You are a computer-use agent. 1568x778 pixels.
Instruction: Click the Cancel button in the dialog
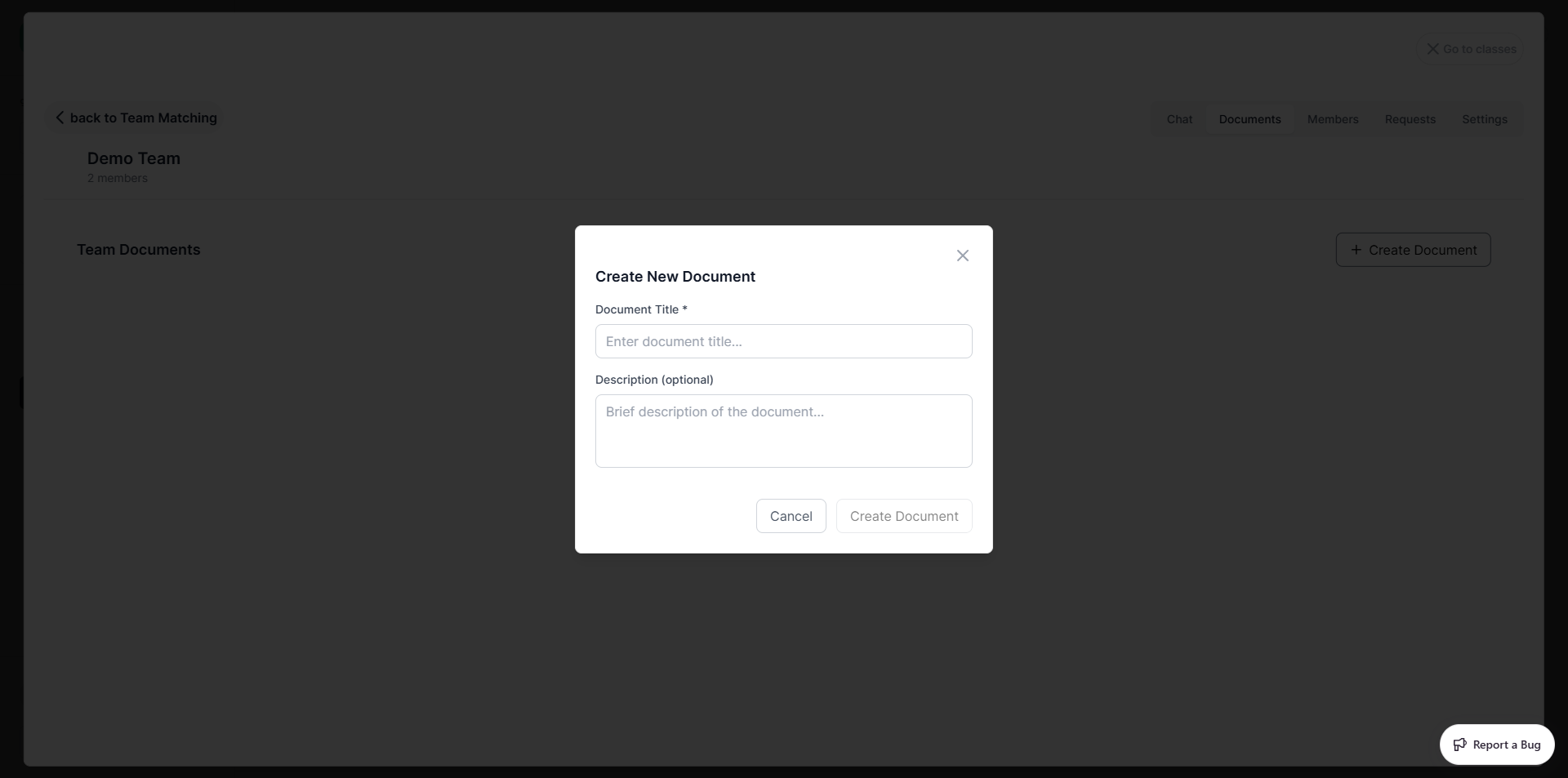click(x=791, y=516)
